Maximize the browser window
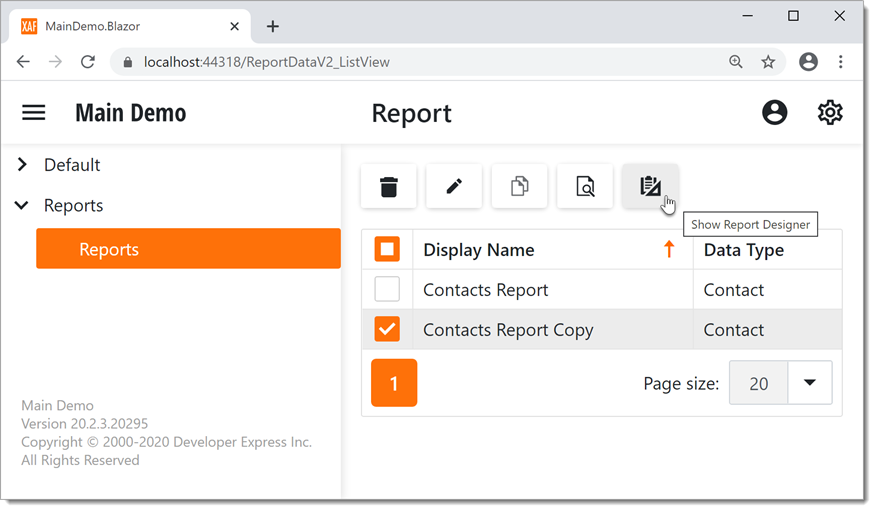This screenshot has height=510, width=874. coord(793,16)
